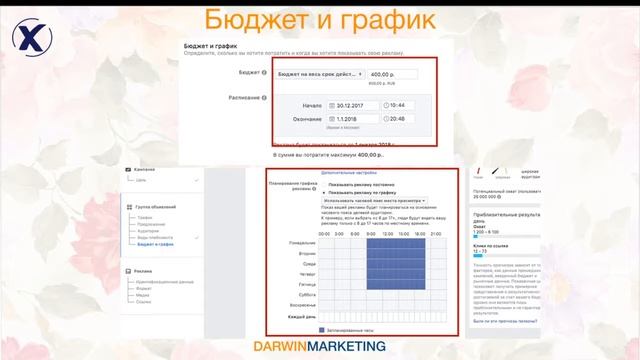This screenshot has width=640, height=360.
Task: Click Были ли эти прогнозы полезны link
Action: point(505,321)
